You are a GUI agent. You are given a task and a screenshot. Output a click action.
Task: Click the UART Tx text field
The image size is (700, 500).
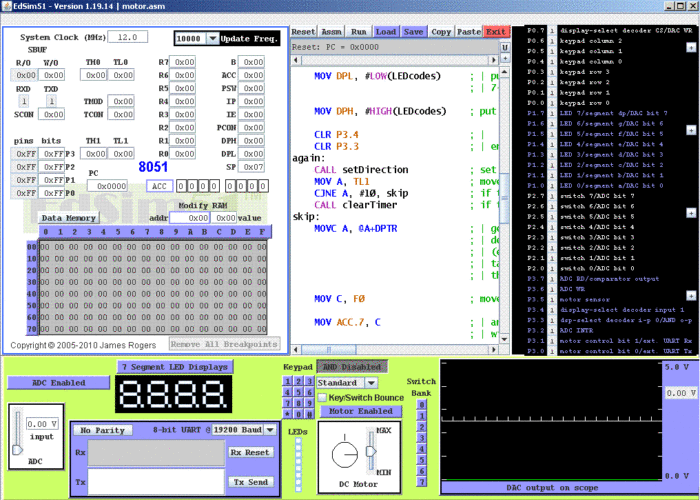(156, 481)
